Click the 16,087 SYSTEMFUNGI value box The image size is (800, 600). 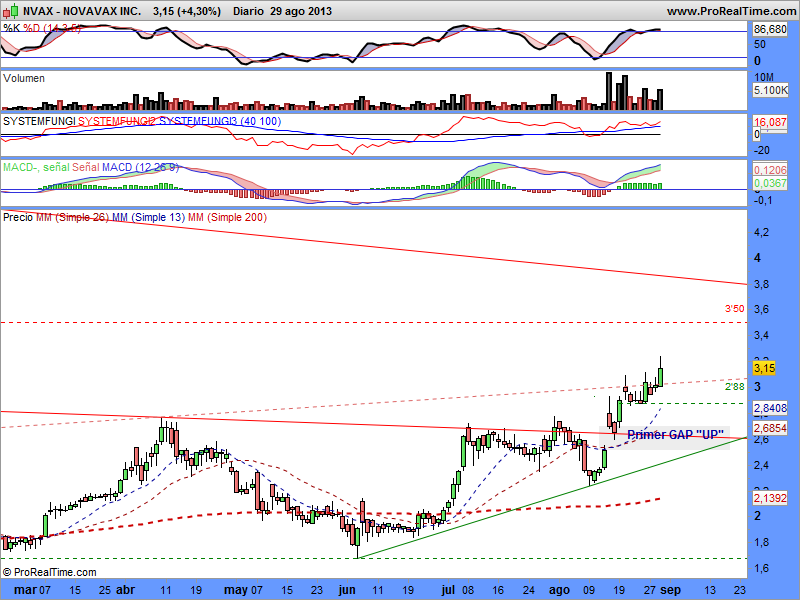[770, 122]
